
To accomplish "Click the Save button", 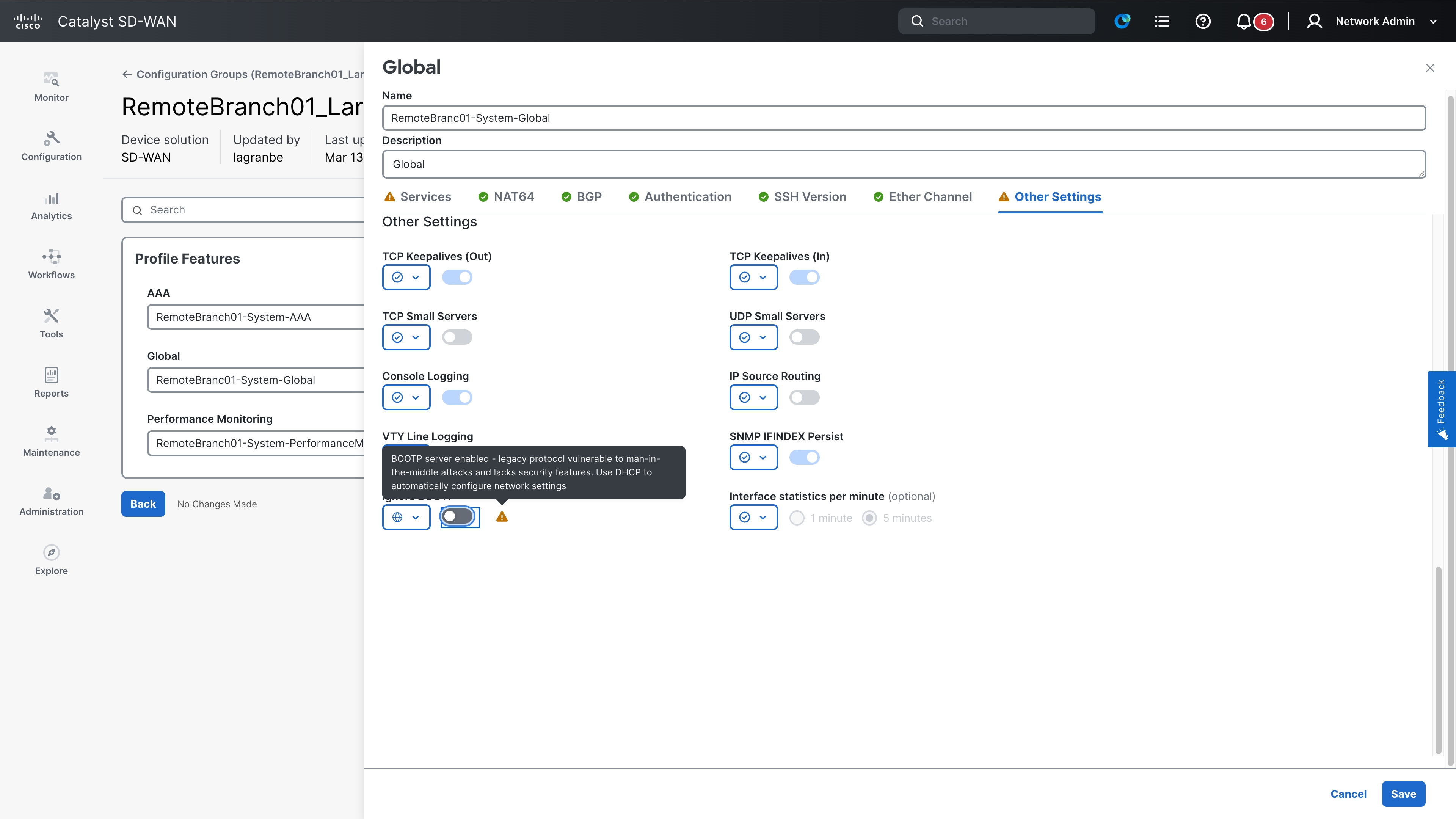I will click(1403, 794).
